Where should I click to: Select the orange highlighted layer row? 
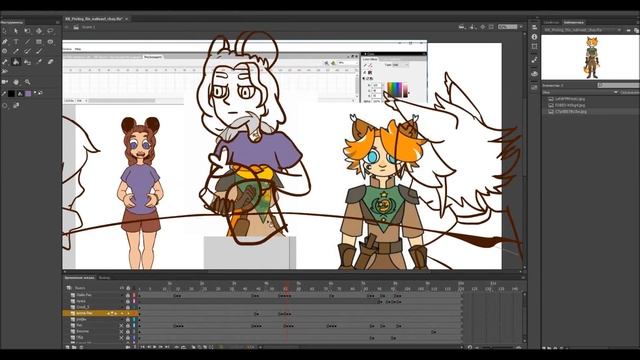[x=100, y=313]
